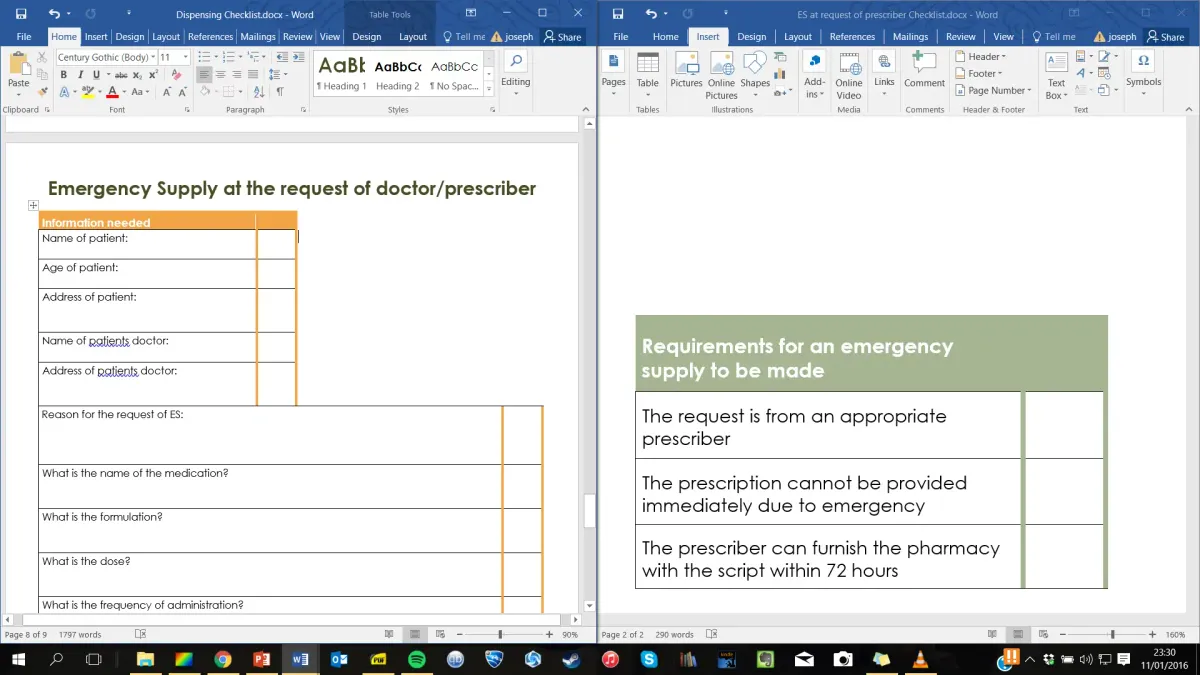Align text left in Paragraph group
The image size is (1200, 675).
204,75
